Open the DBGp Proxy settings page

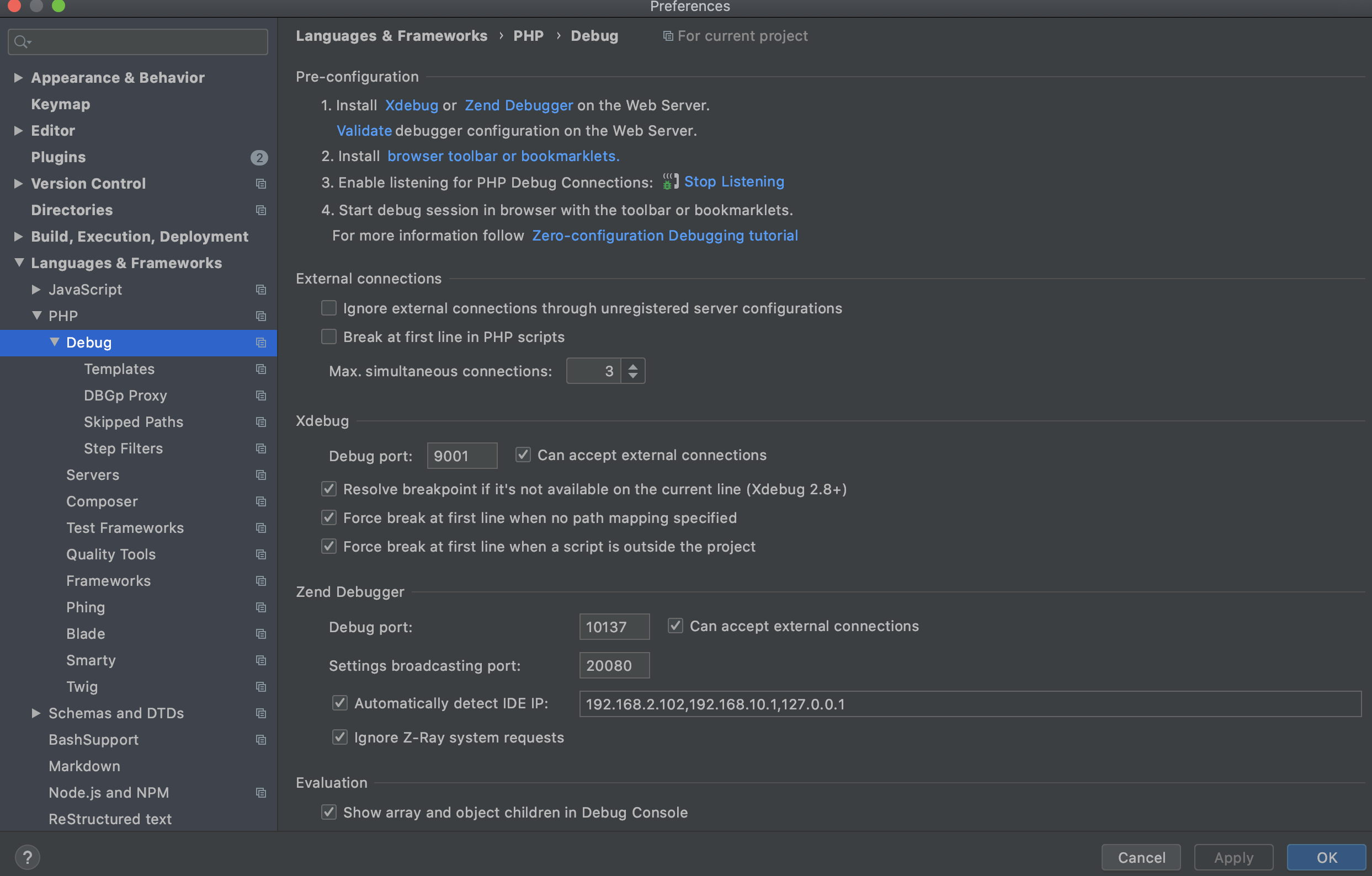125,396
